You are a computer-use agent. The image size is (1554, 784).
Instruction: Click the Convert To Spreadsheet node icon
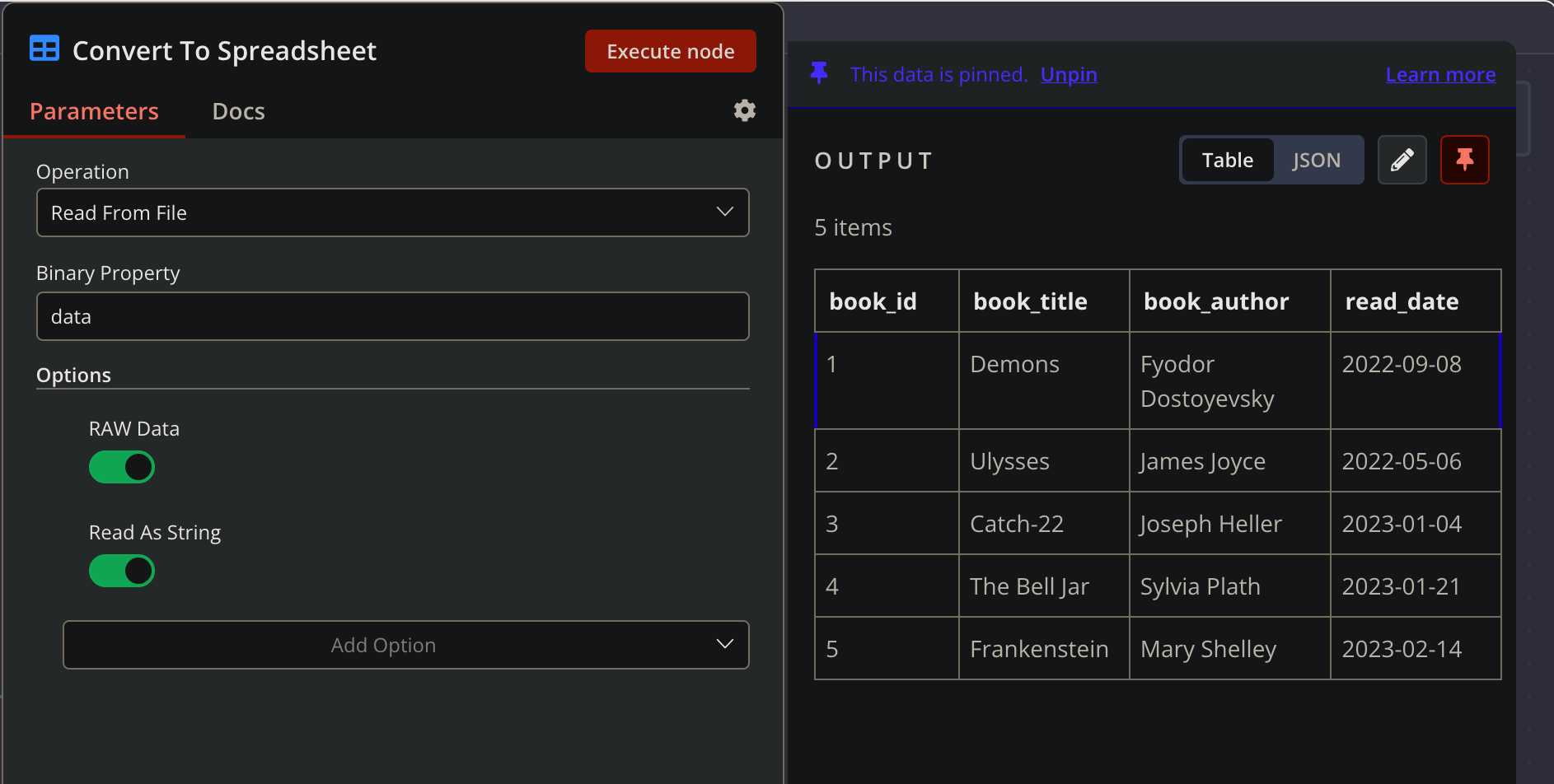tap(44, 49)
